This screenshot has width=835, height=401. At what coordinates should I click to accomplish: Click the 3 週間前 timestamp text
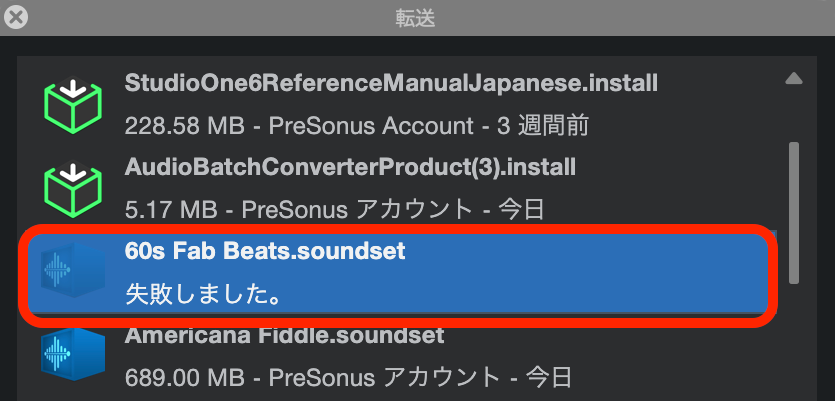(547, 127)
